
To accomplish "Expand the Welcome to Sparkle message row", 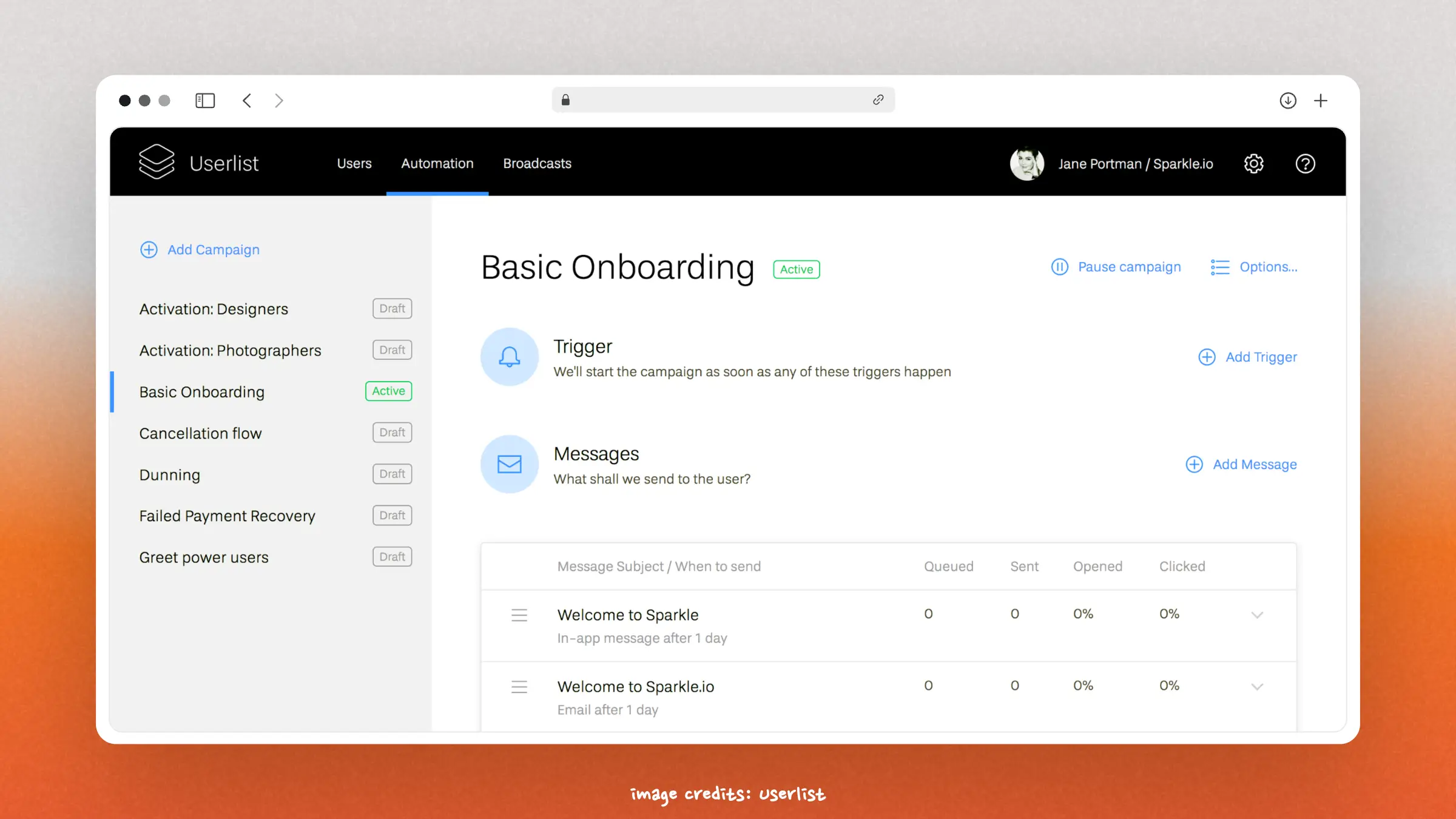I will point(1257,615).
